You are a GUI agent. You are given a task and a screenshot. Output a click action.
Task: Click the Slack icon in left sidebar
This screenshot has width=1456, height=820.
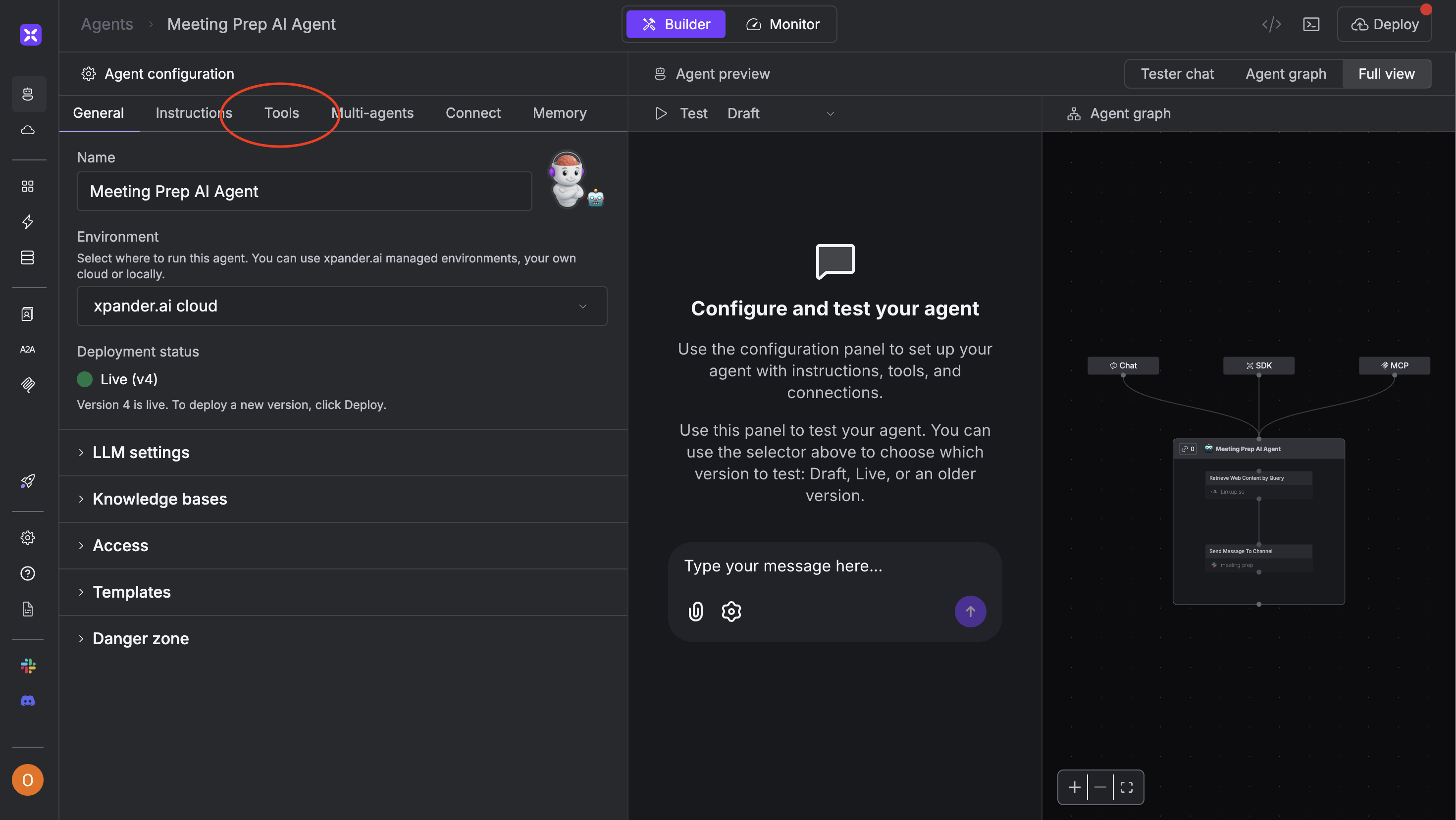pos(28,666)
